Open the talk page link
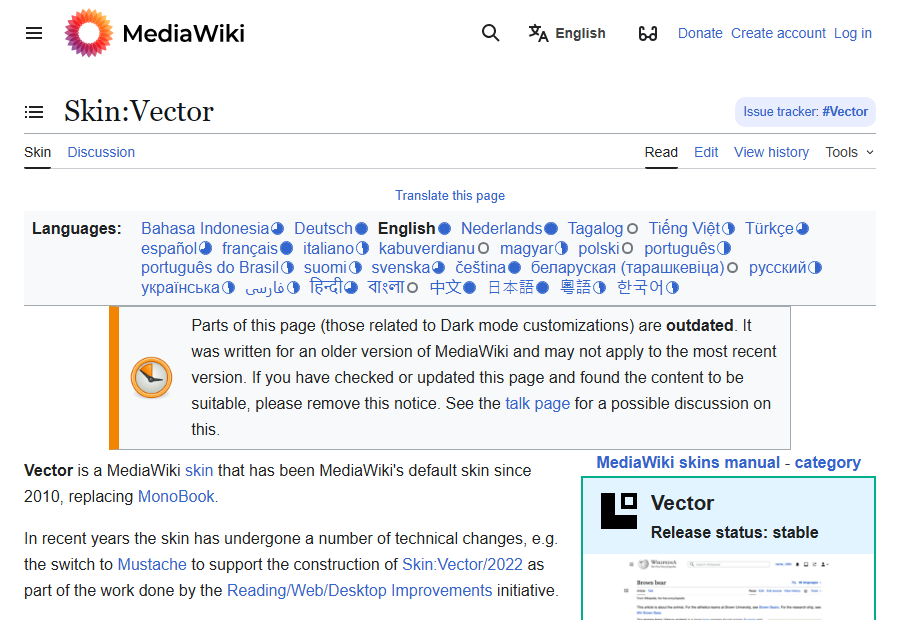 [x=537, y=404]
